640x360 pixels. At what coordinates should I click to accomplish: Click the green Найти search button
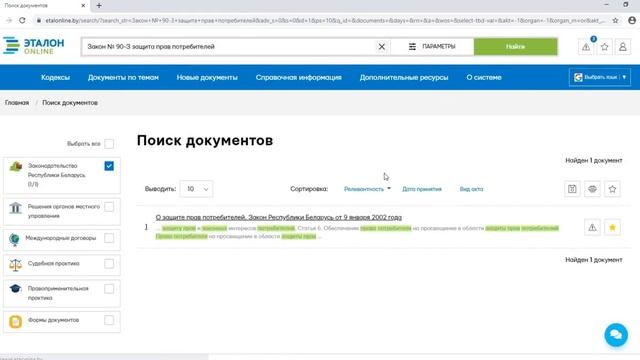(x=516, y=47)
